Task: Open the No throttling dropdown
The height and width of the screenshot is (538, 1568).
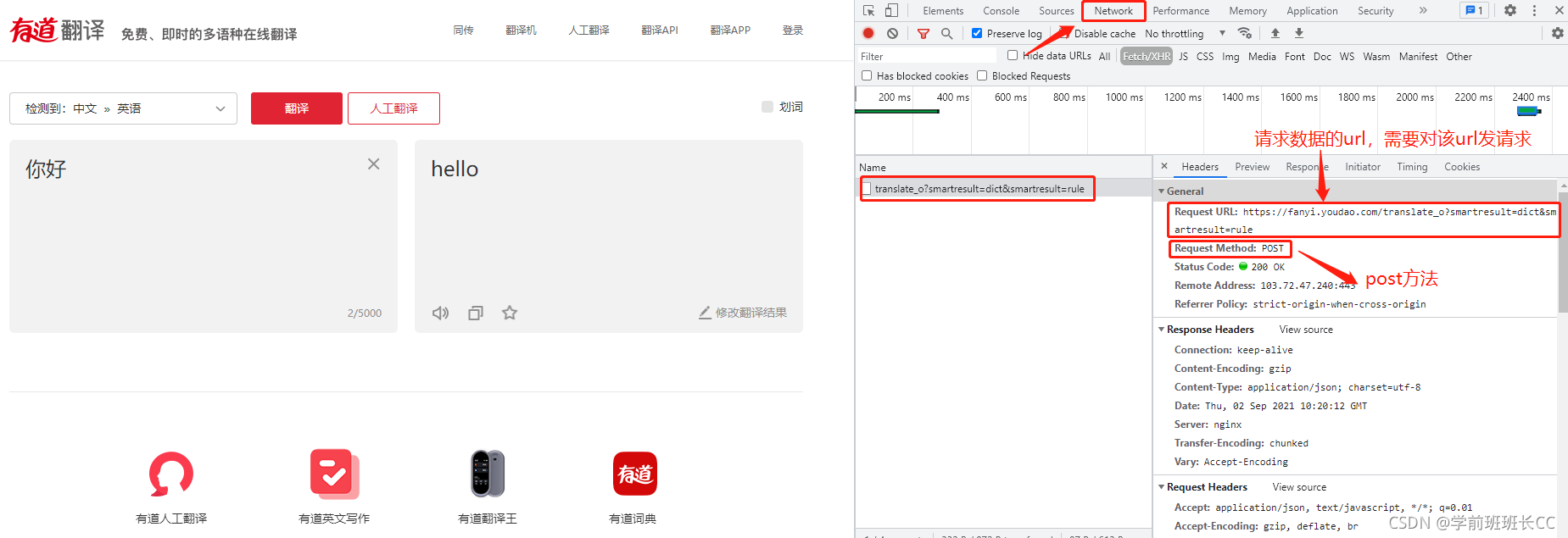Action: (1185, 34)
